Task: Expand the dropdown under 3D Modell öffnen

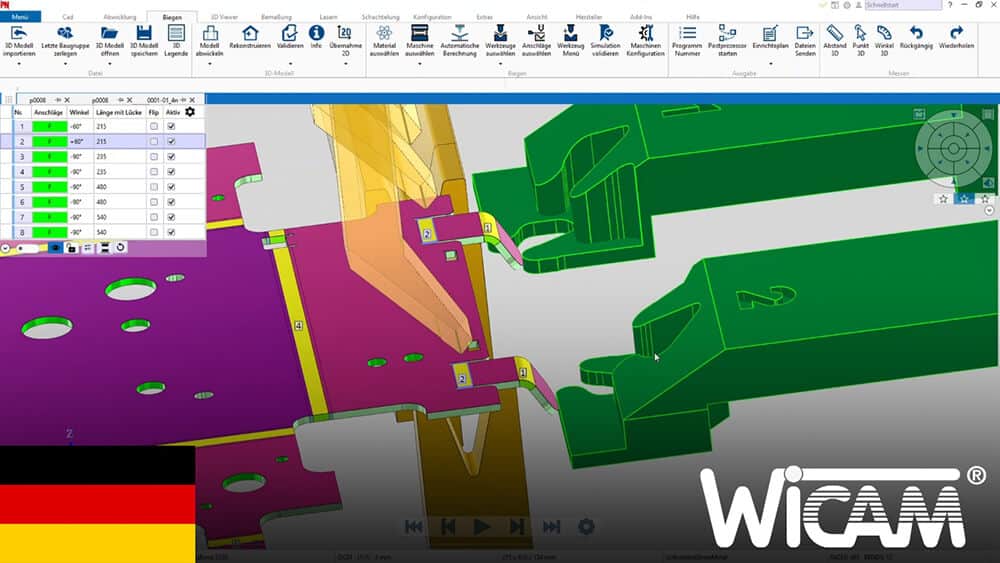Action: pyautogui.click(x=109, y=63)
